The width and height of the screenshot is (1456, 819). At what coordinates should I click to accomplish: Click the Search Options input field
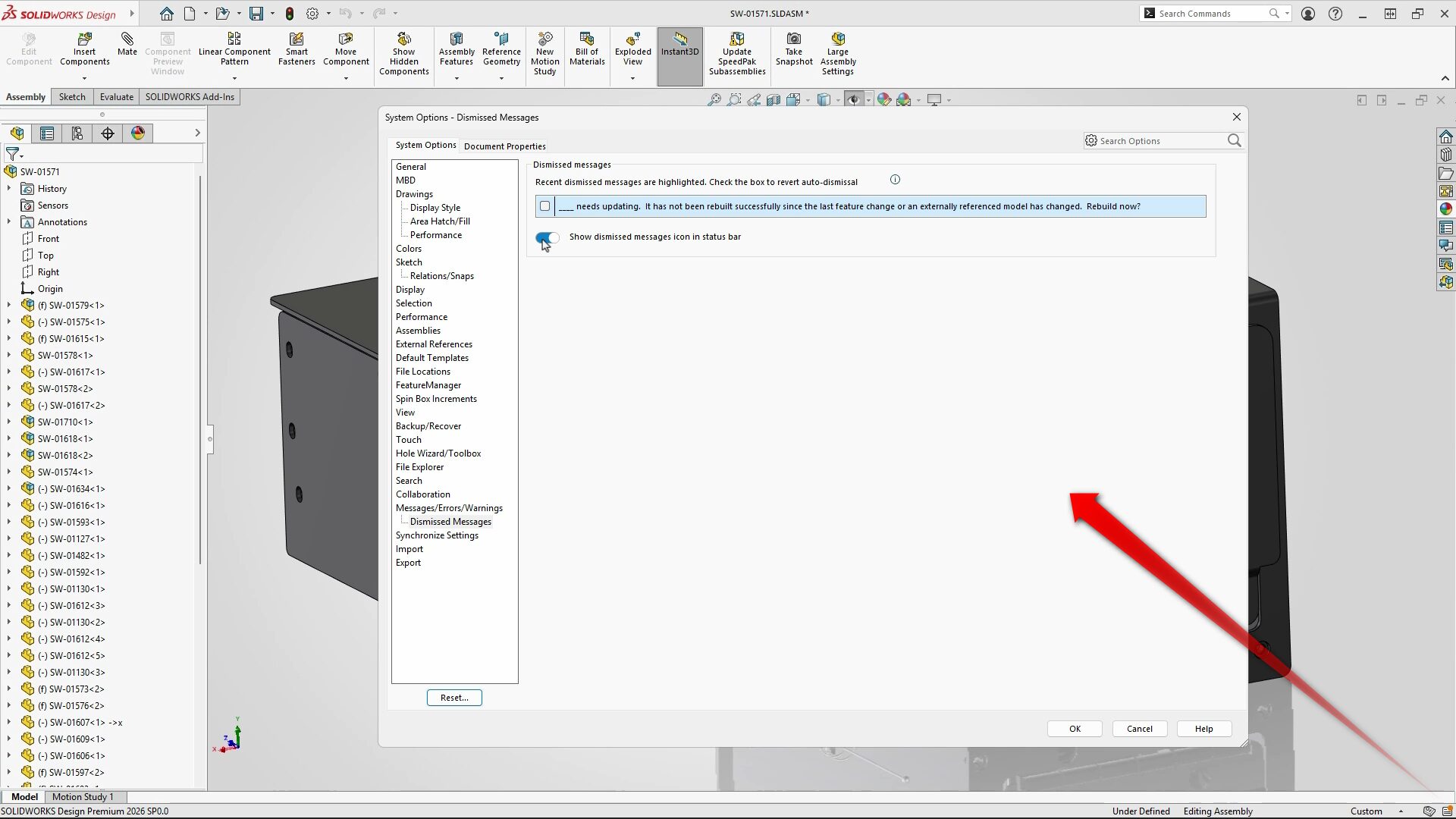point(1160,141)
